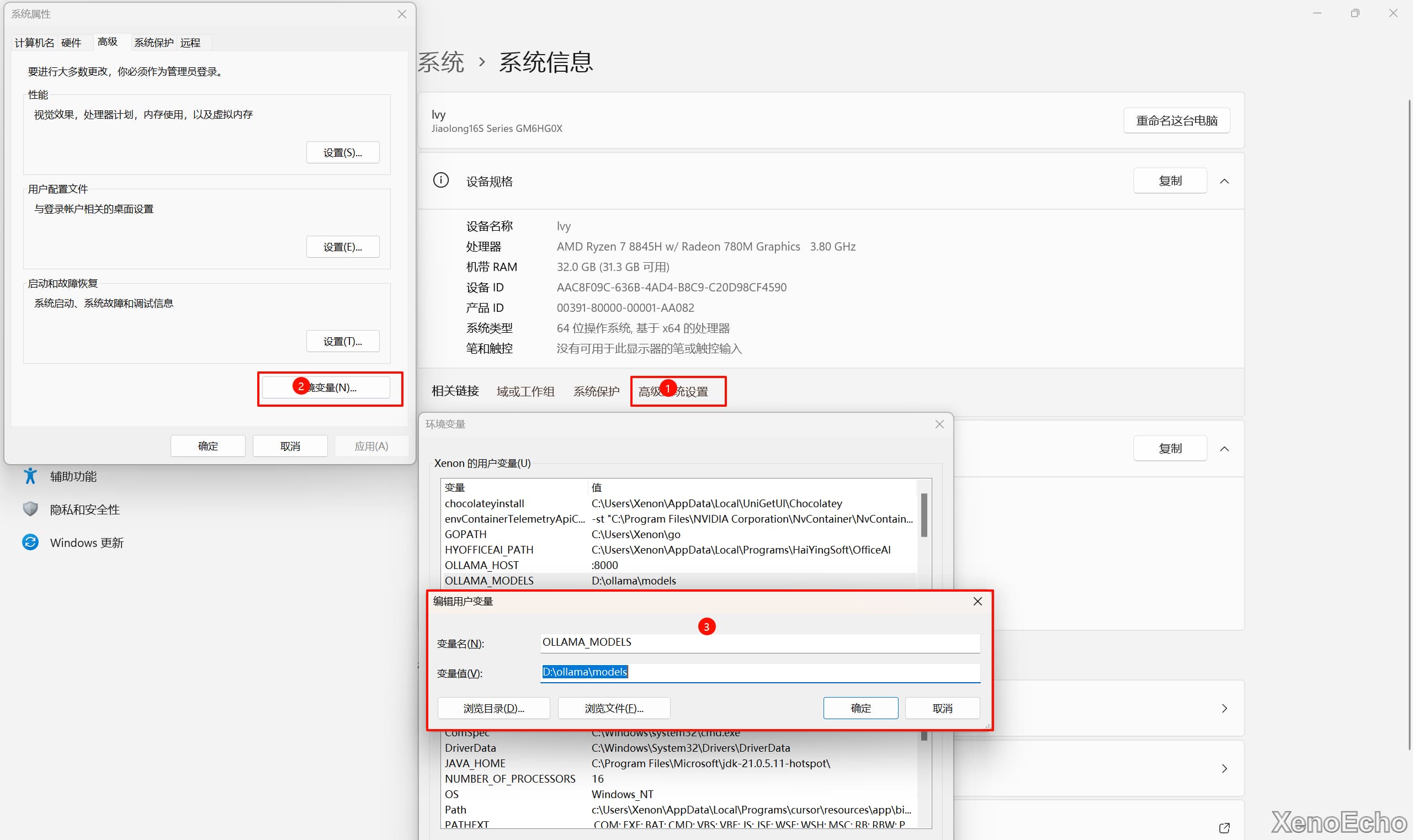Collapse the second section chevron beside 复制
The width and height of the screenshot is (1413, 840).
coord(1224,449)
